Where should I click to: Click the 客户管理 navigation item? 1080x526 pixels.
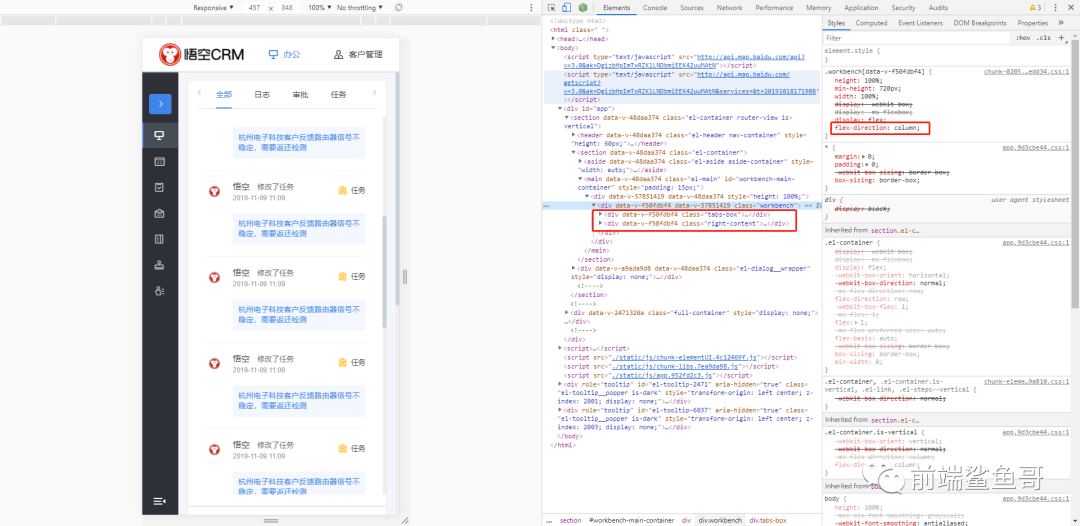click(358, 55)
